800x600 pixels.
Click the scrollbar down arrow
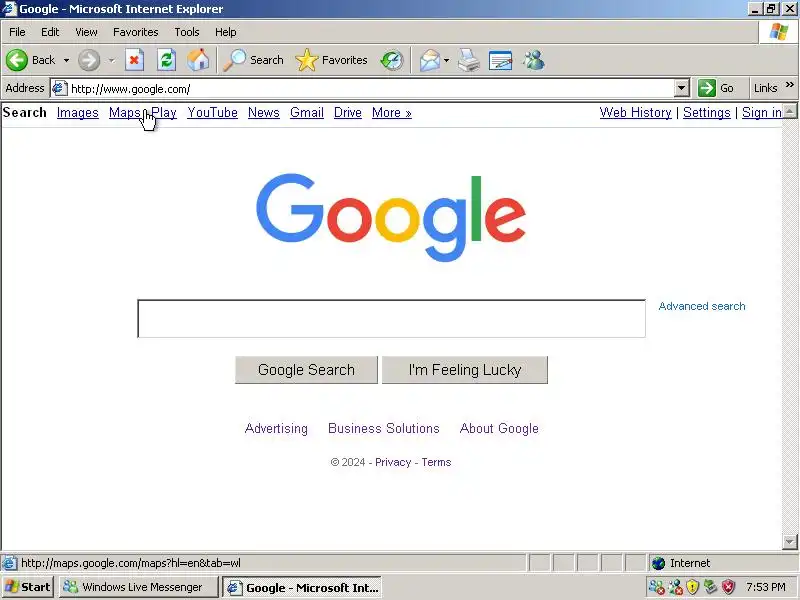pos(789,542)
